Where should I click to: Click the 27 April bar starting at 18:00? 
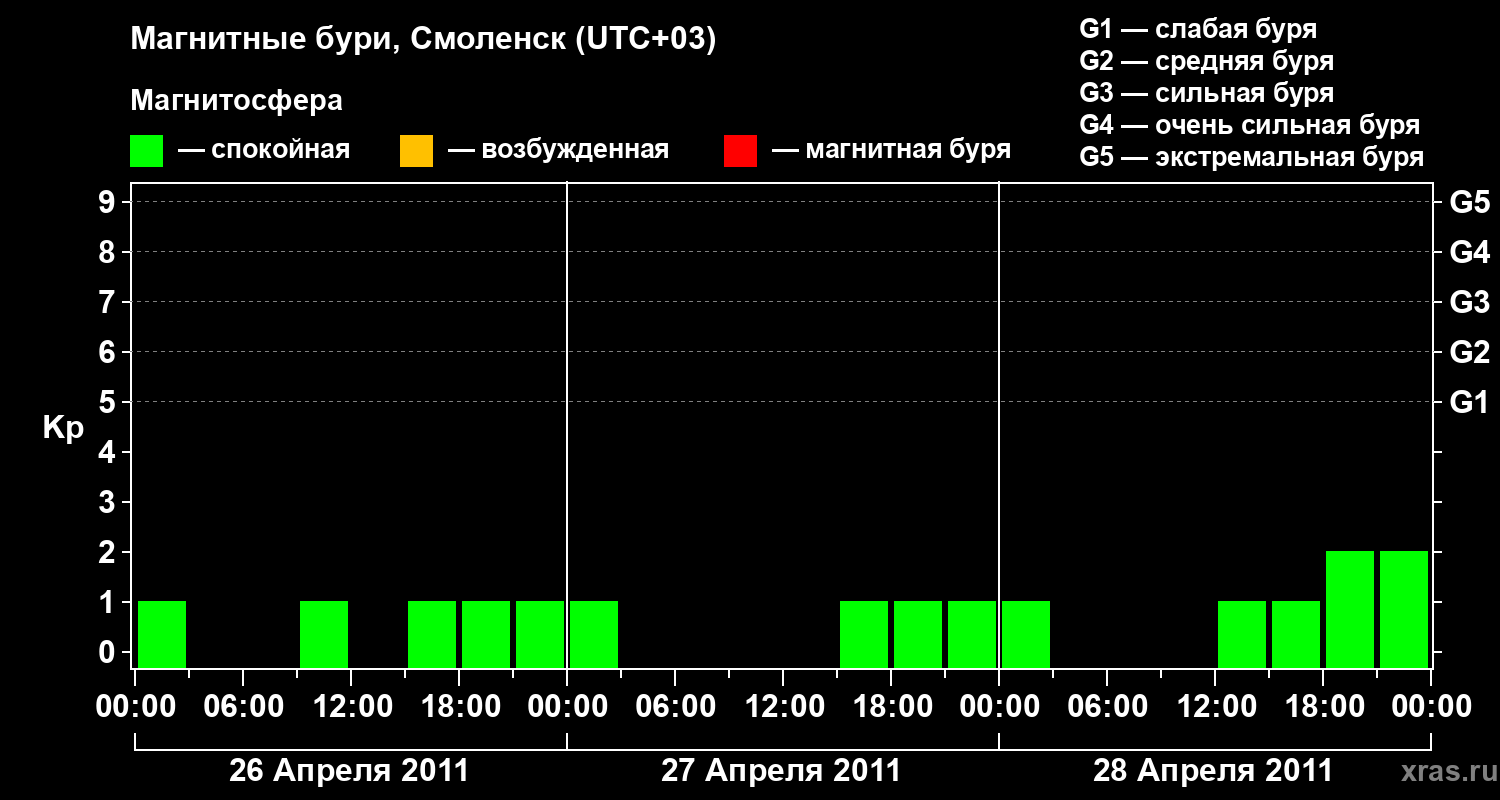918,634
